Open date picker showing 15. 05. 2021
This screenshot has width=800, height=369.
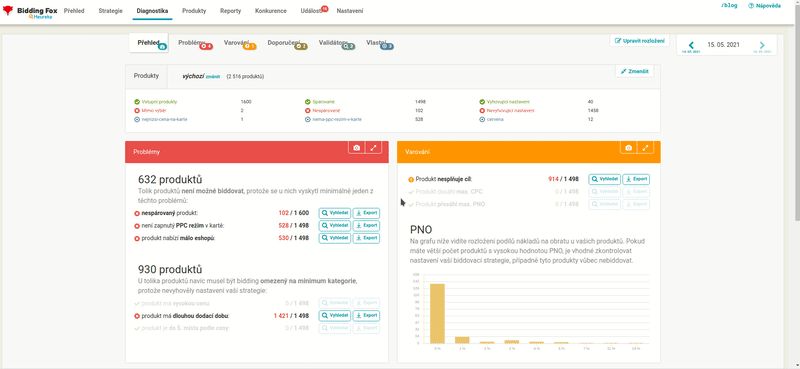723,45
